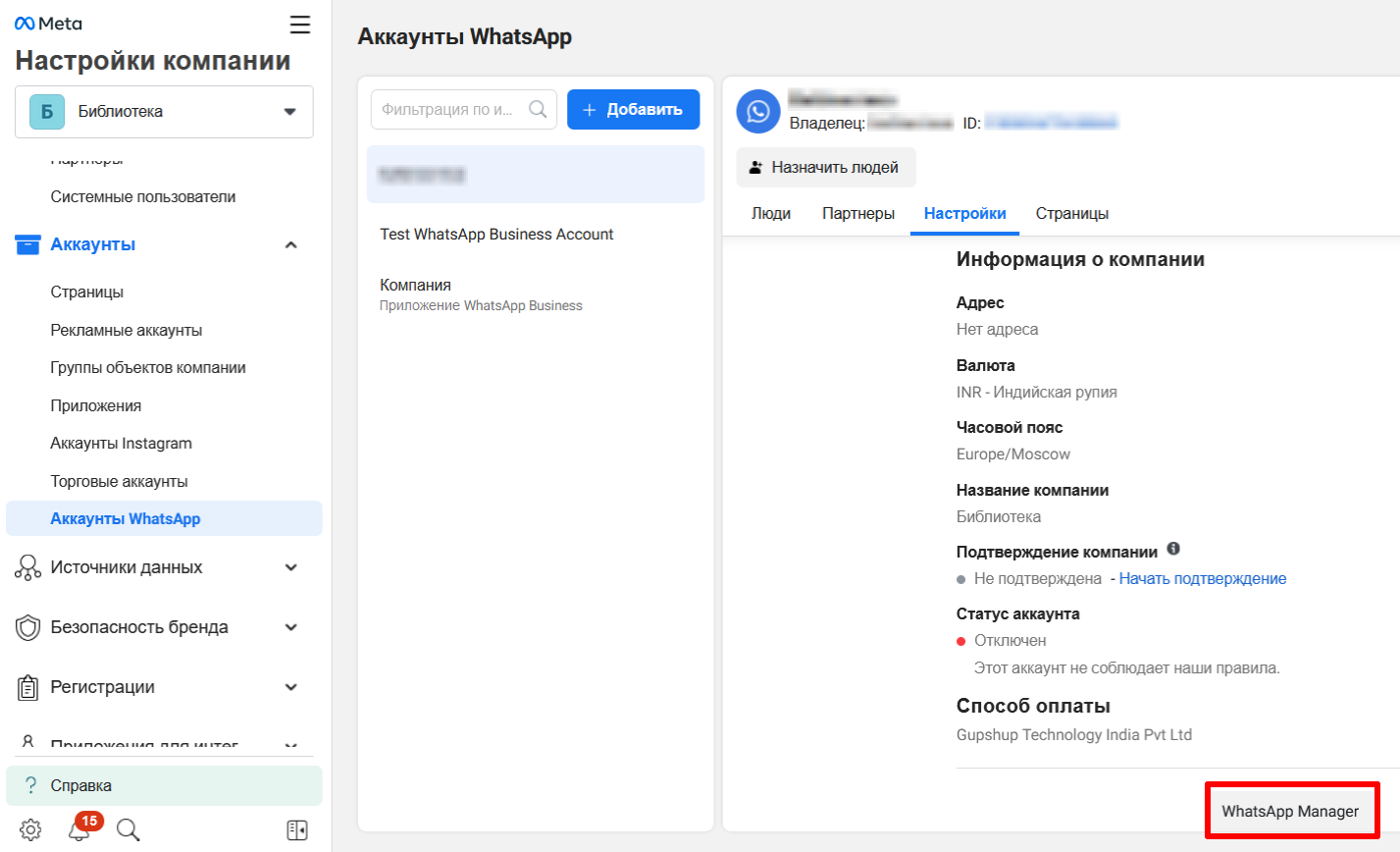
Task: Click the account filter search field
Action: point(451,110)
